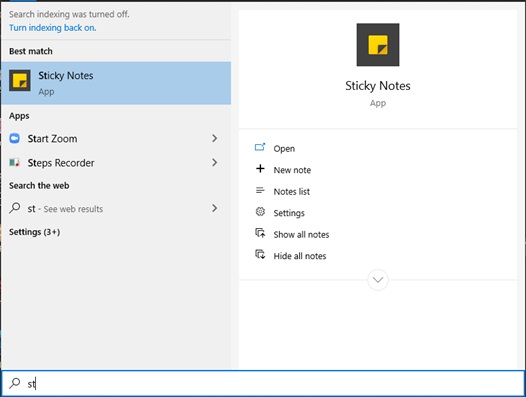Screen dimensions: 526x397
Task: Open Steps Recorder app result
Action: point(116,163)
